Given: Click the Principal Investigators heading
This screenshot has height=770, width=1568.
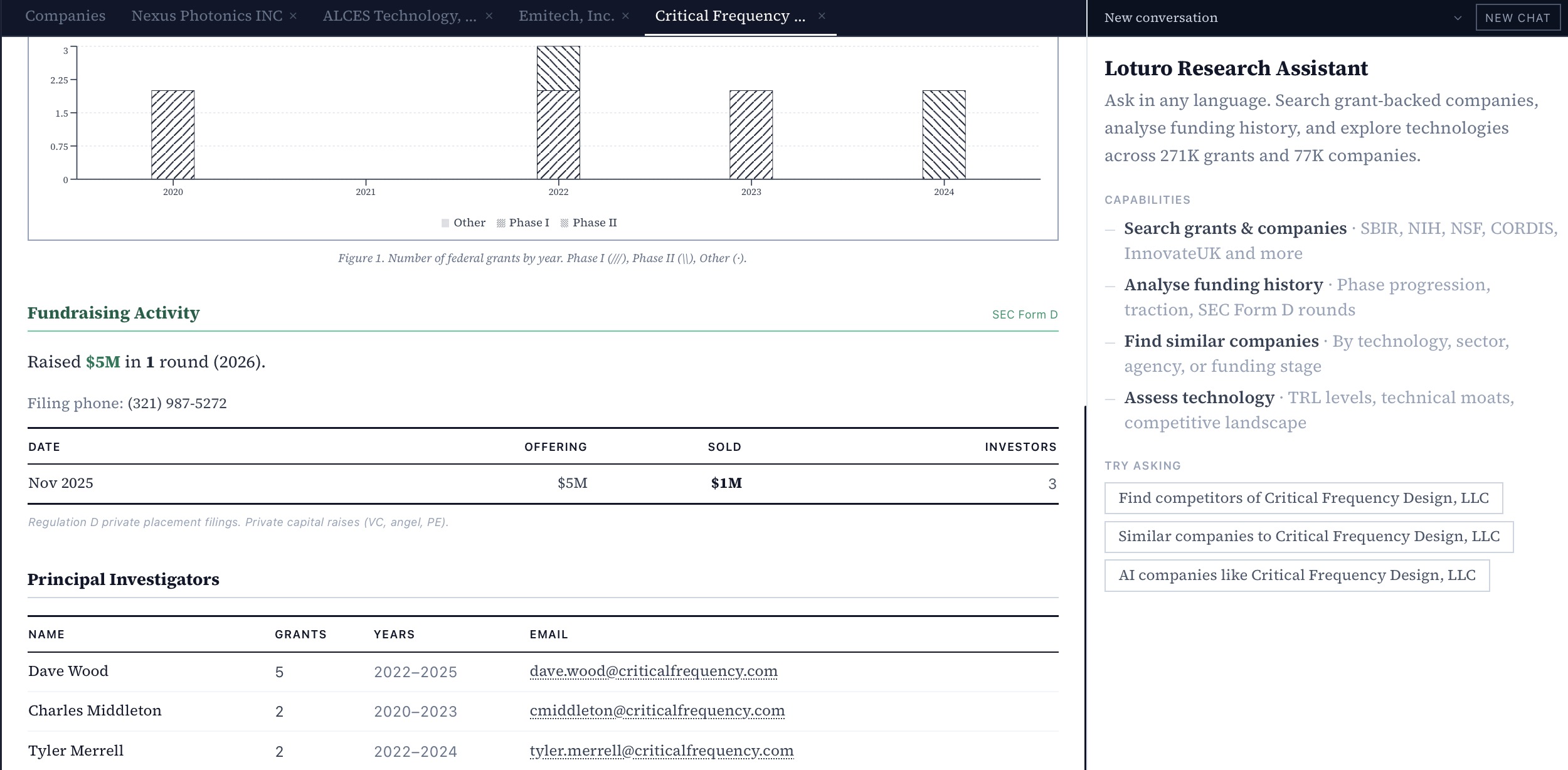Looking at the screenshot, I should tap(124, 579).
